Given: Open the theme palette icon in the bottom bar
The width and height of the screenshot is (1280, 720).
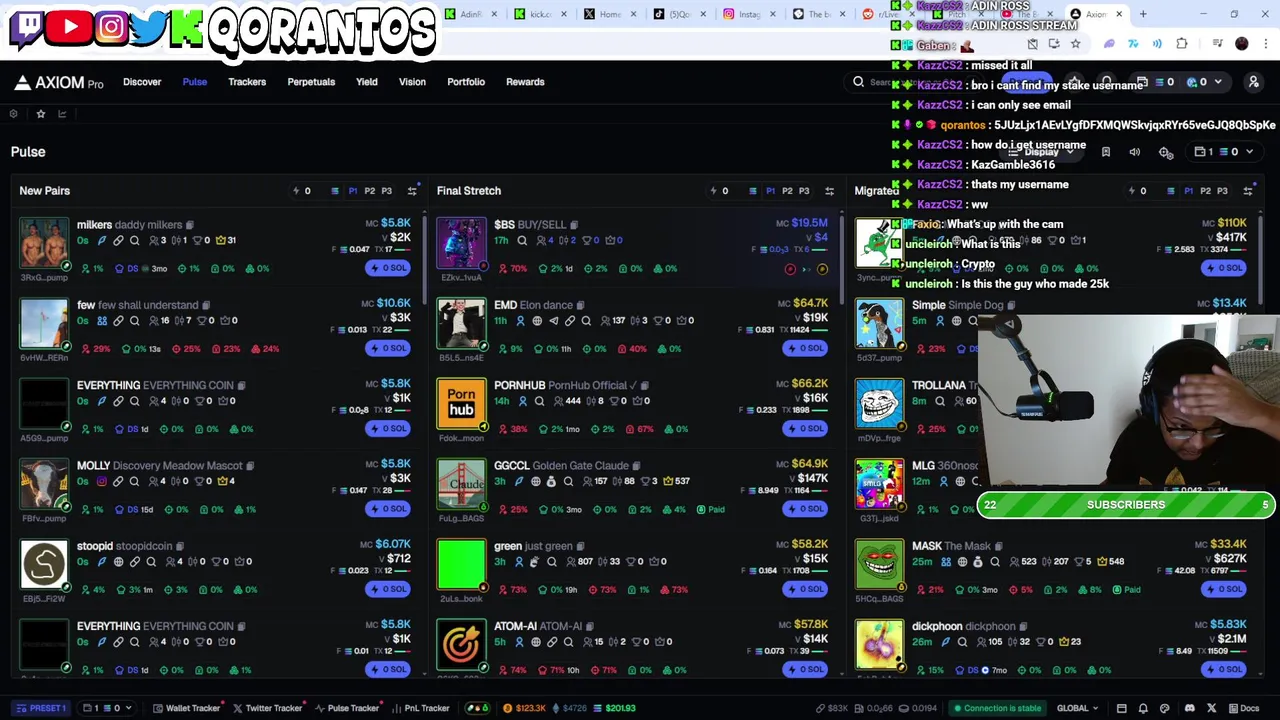Looking at the screenshot, I should click(x=1165, y=708).
